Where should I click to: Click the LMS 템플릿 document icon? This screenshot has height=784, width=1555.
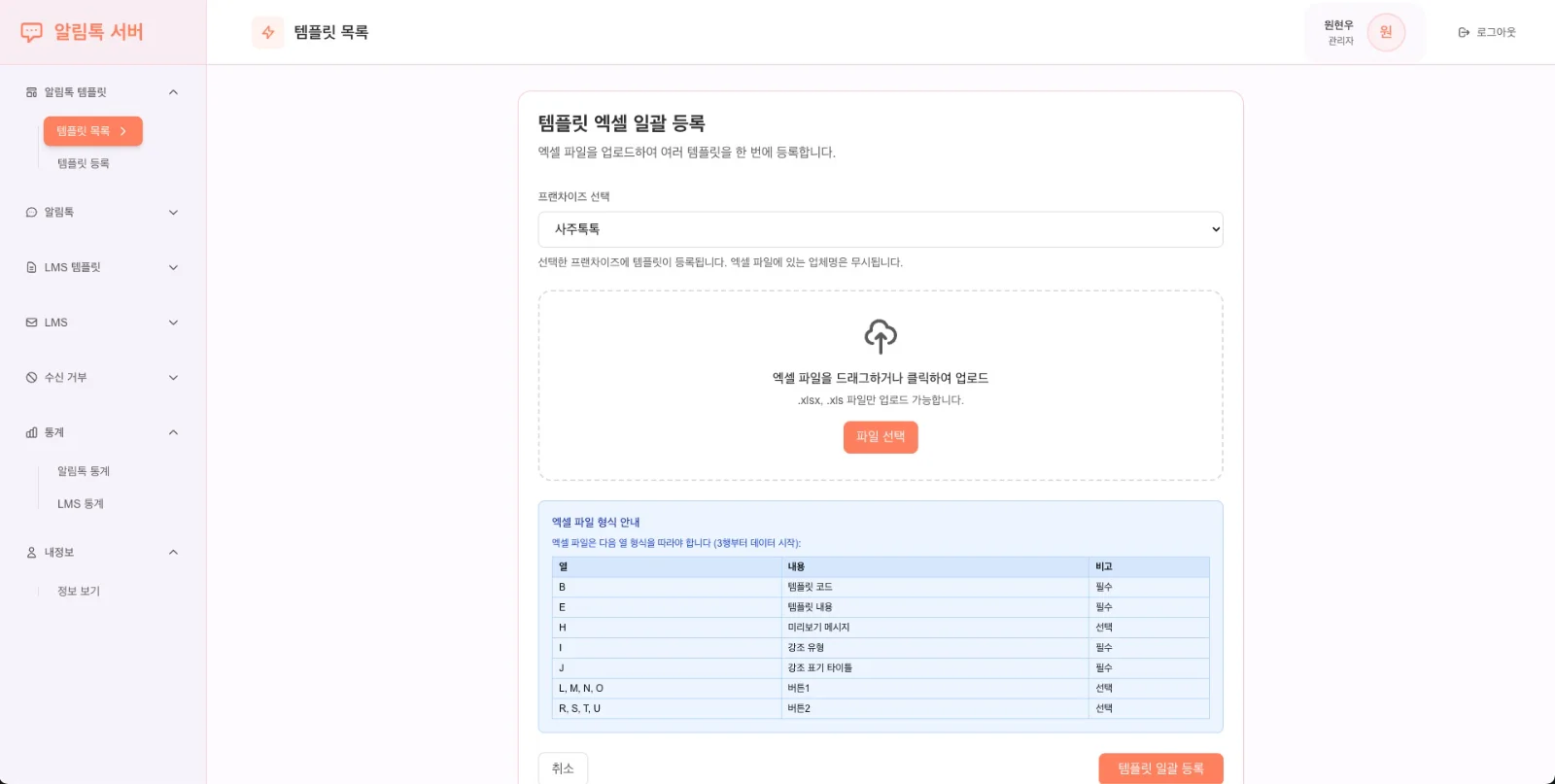click(x=31, y=267)
